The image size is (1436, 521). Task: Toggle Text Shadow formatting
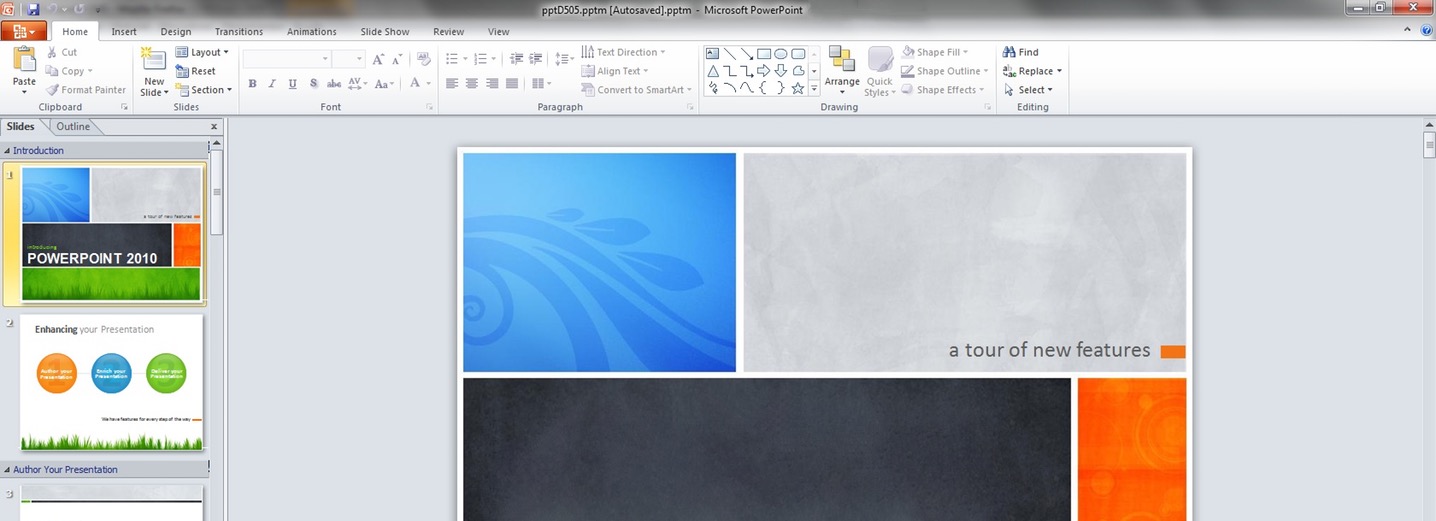pos(313,84)
